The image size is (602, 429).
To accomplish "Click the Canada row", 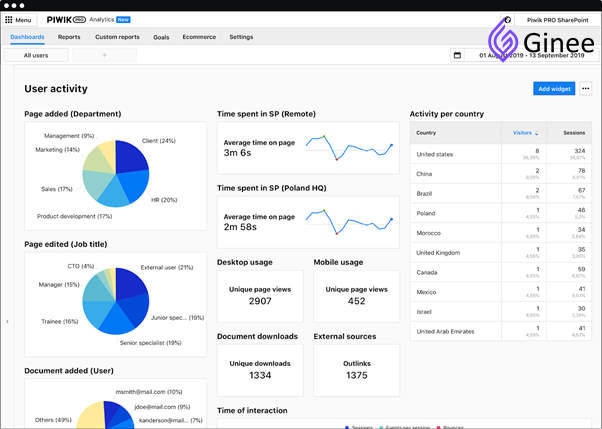I will pos(501,272).
